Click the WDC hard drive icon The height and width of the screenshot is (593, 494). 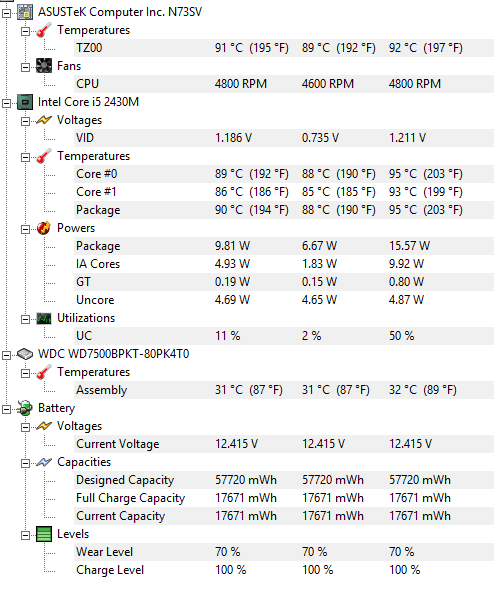tap(25, 354)
